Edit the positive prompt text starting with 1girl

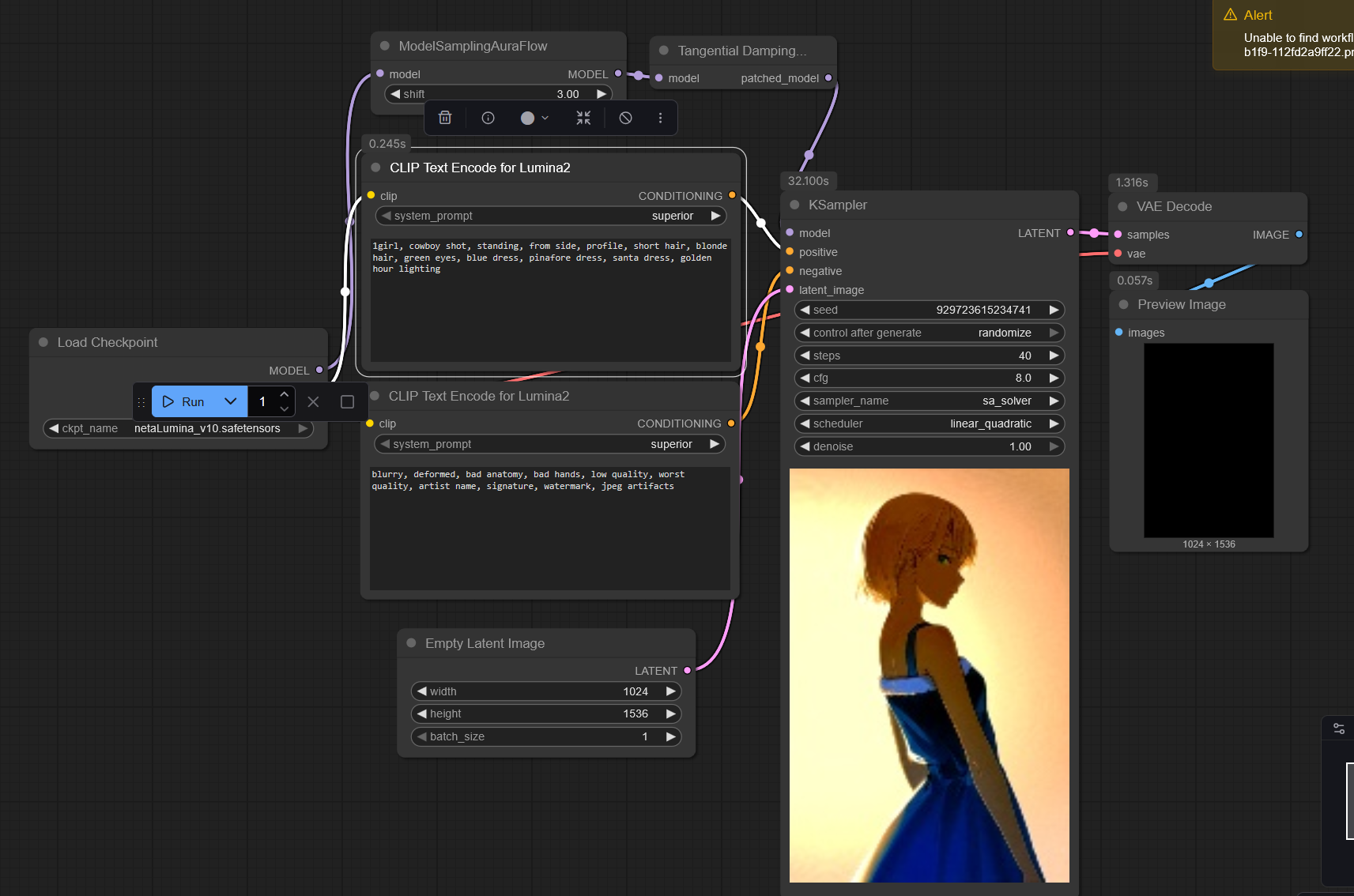click(551, 300)
